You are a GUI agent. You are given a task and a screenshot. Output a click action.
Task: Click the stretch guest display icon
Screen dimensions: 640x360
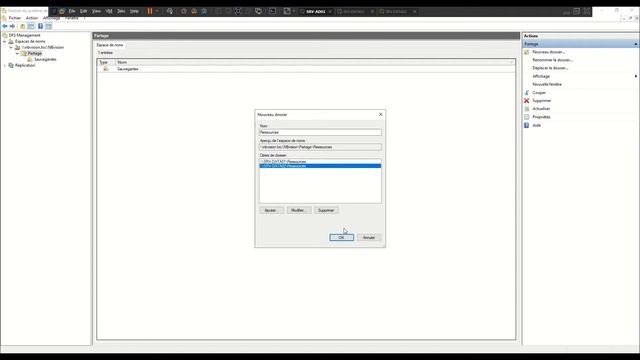(x=287, y=11)
